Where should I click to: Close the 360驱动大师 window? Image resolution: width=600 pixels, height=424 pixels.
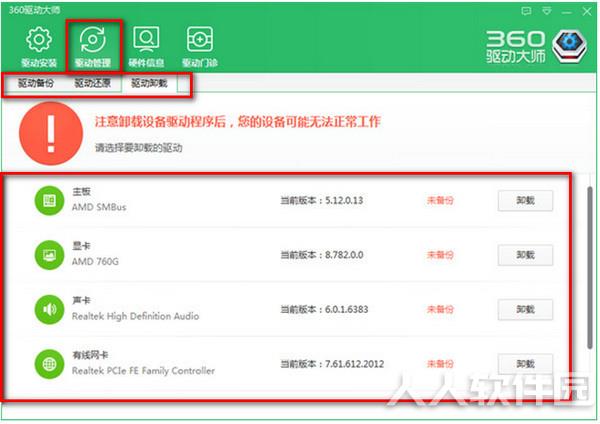587,11
